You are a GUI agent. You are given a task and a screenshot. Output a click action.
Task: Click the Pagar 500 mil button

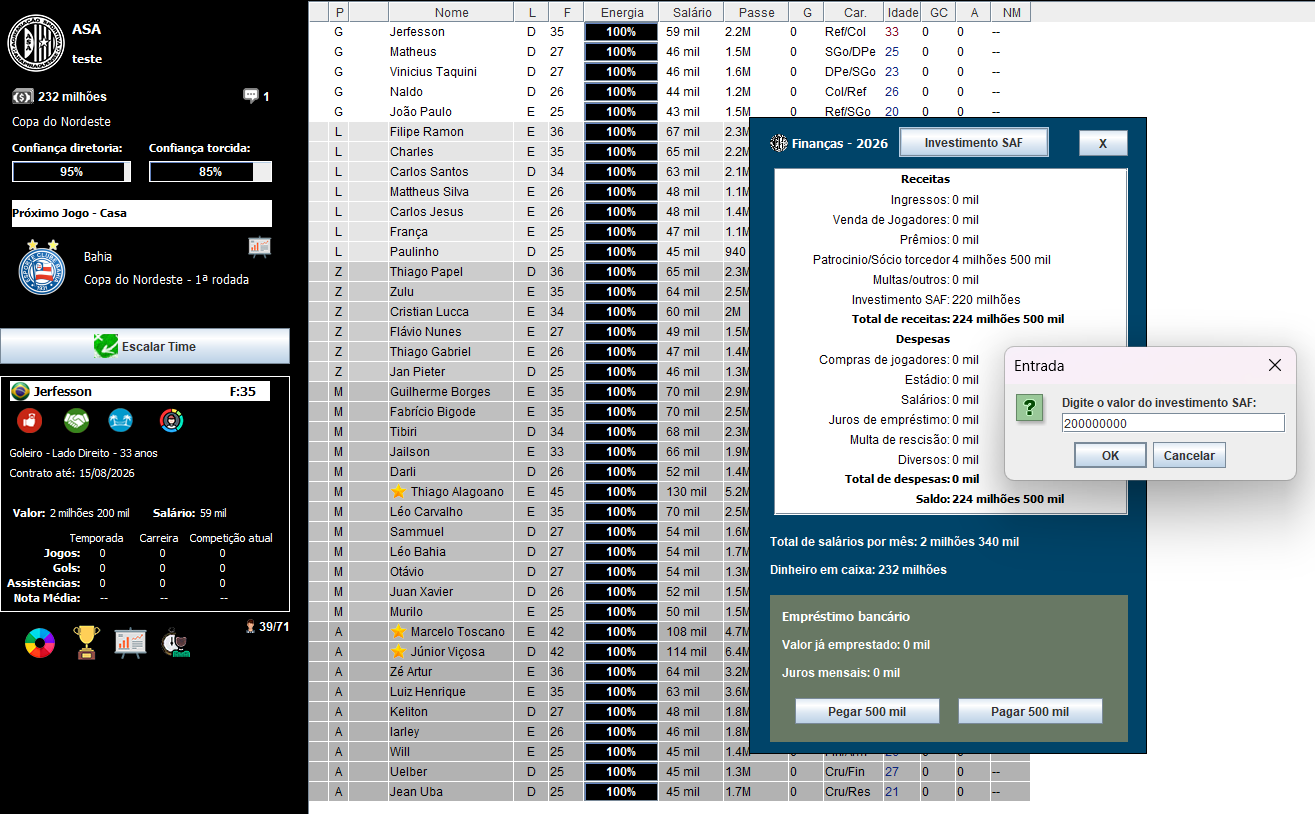pyautogui.click(x=1029, y=711)
